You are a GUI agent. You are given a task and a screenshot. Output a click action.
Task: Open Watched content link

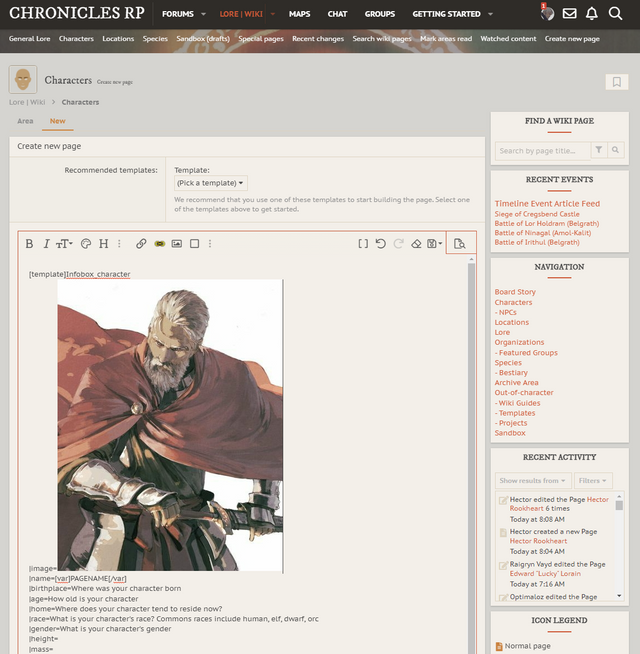(x=508, y=39)
